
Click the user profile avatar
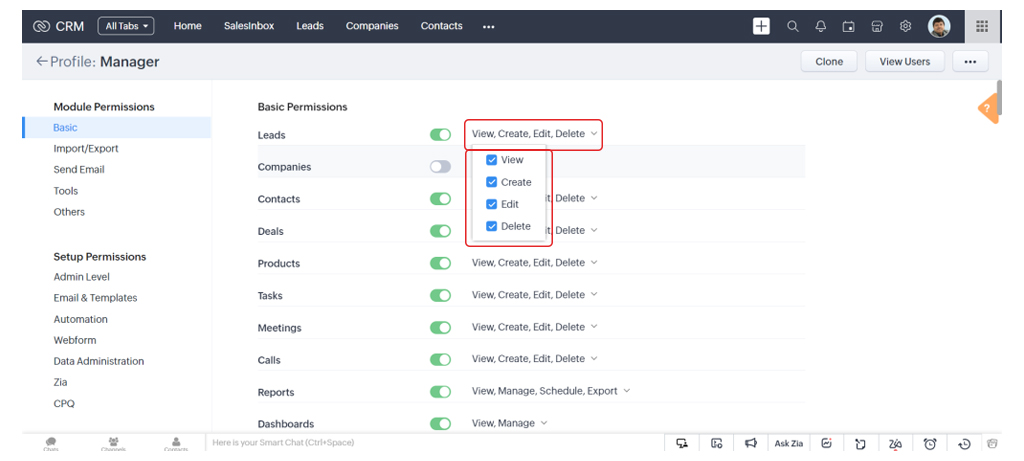(x=939, y=26)
